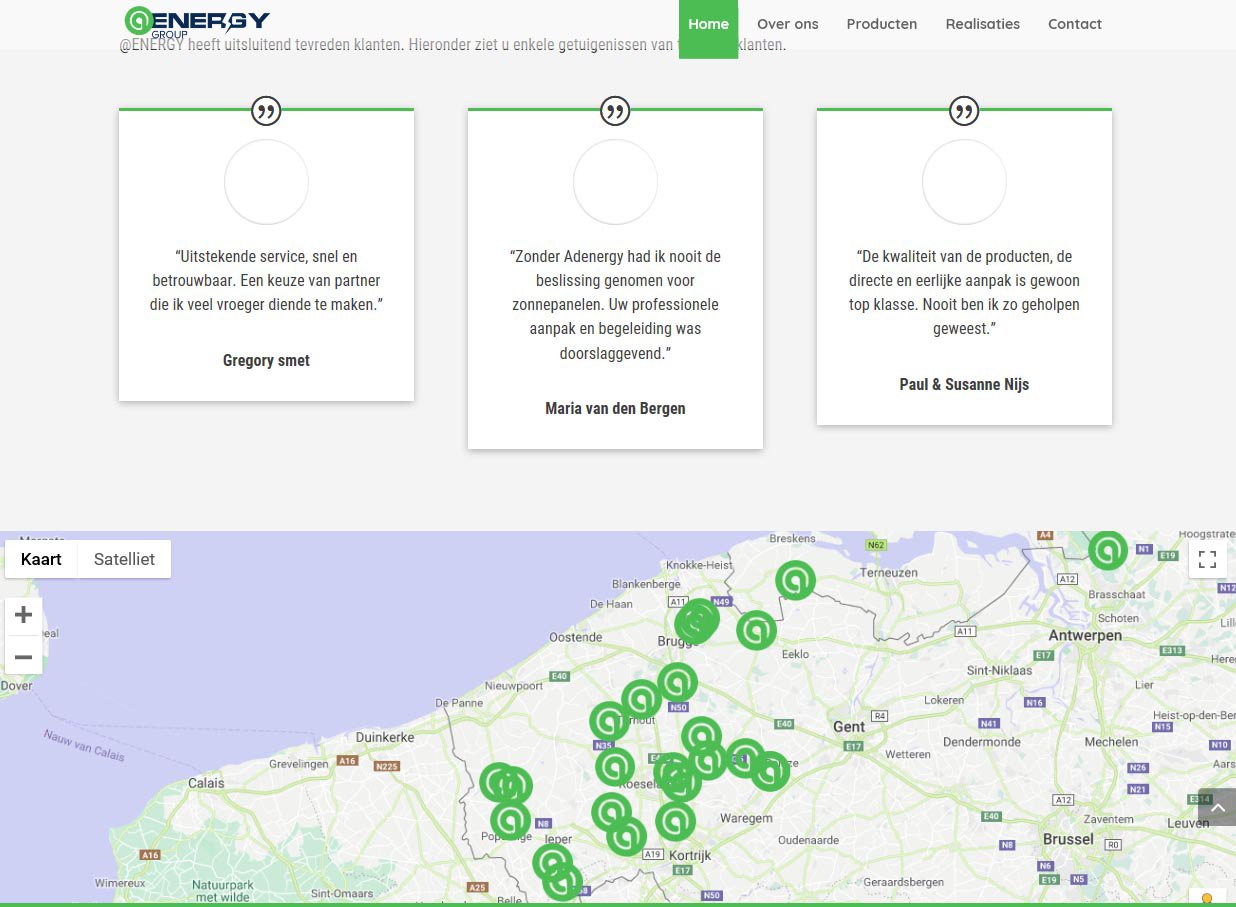
Task: Select the name Maria van den Bergen
Action: click(615, 409)
